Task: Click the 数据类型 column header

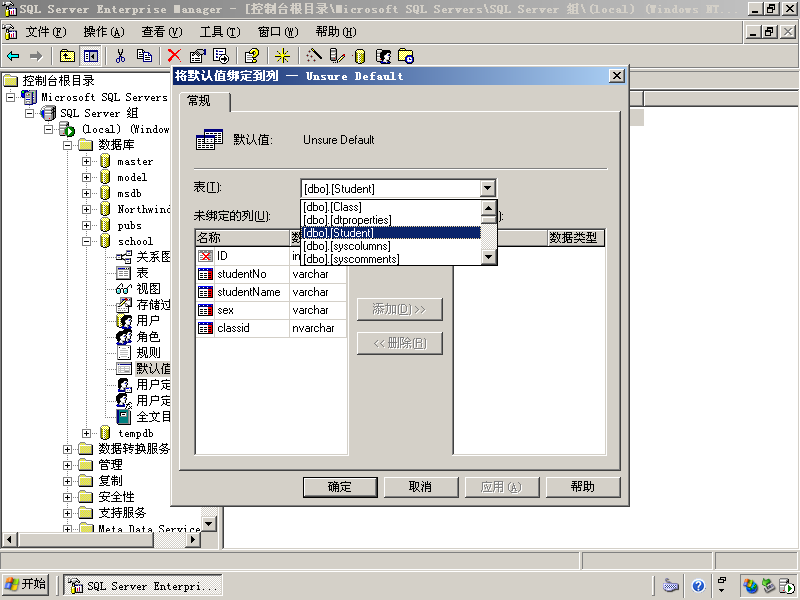Action: tap(576, 238)
